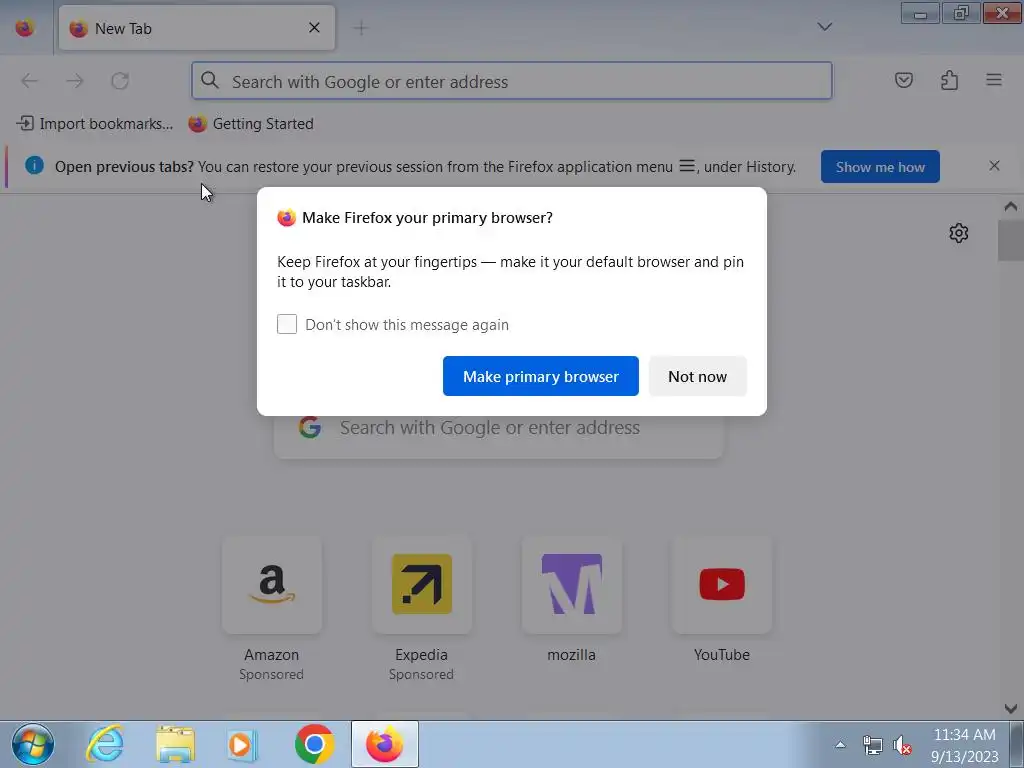Click the page Google search box
The image size is (1024, 768).
(x=498, y=428)
